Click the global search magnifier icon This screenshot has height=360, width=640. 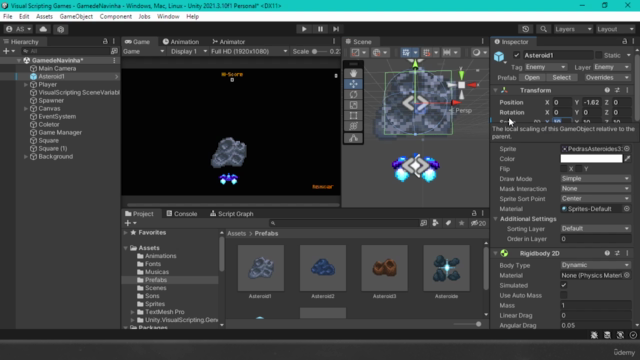pyautogui.click(x=543, y=29)
